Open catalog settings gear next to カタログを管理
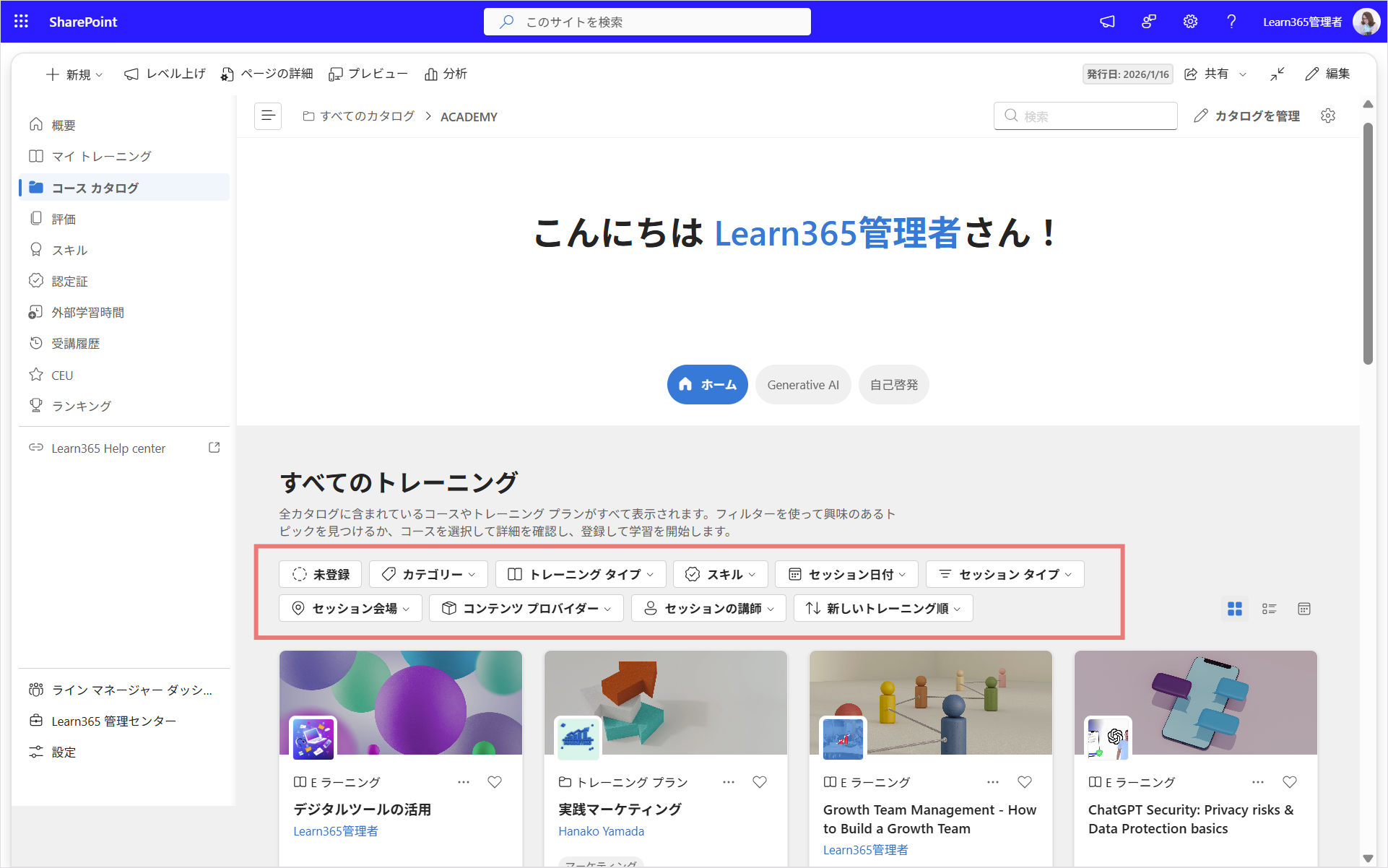This screenshot has width=1388, height=868. coord(1328,116)
